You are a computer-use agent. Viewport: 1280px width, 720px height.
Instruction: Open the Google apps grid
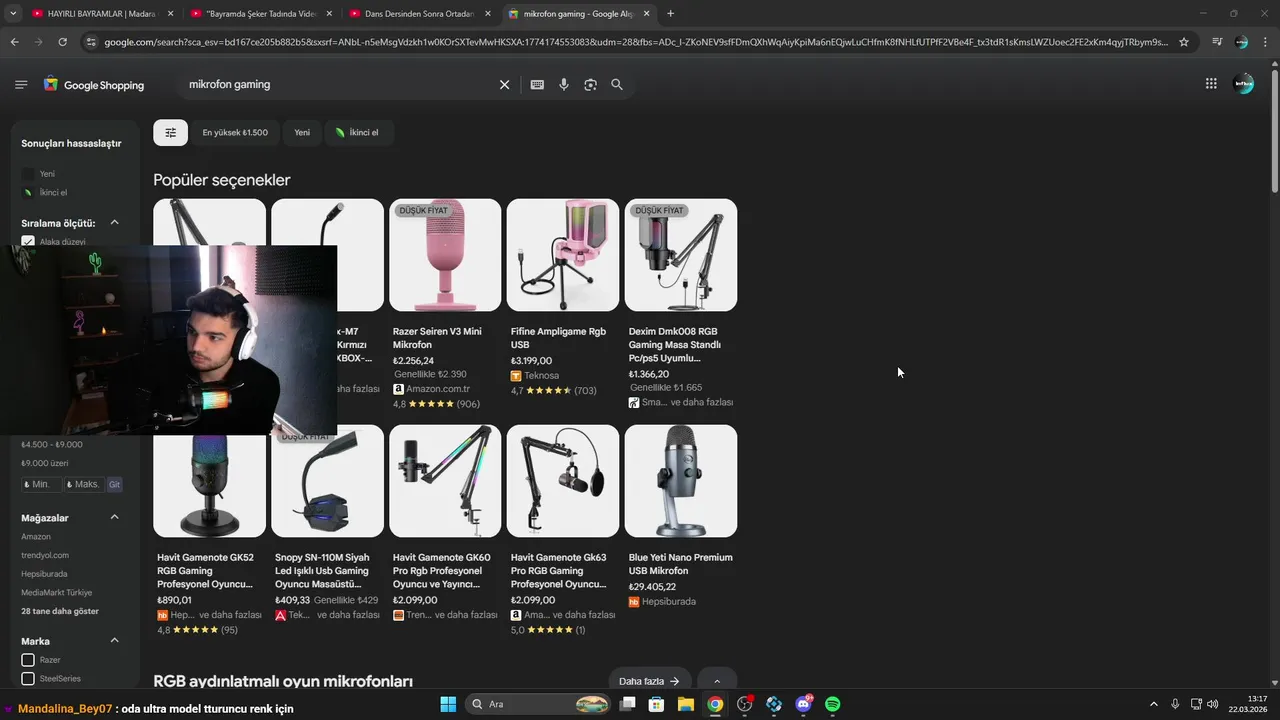coord(1211,84)
